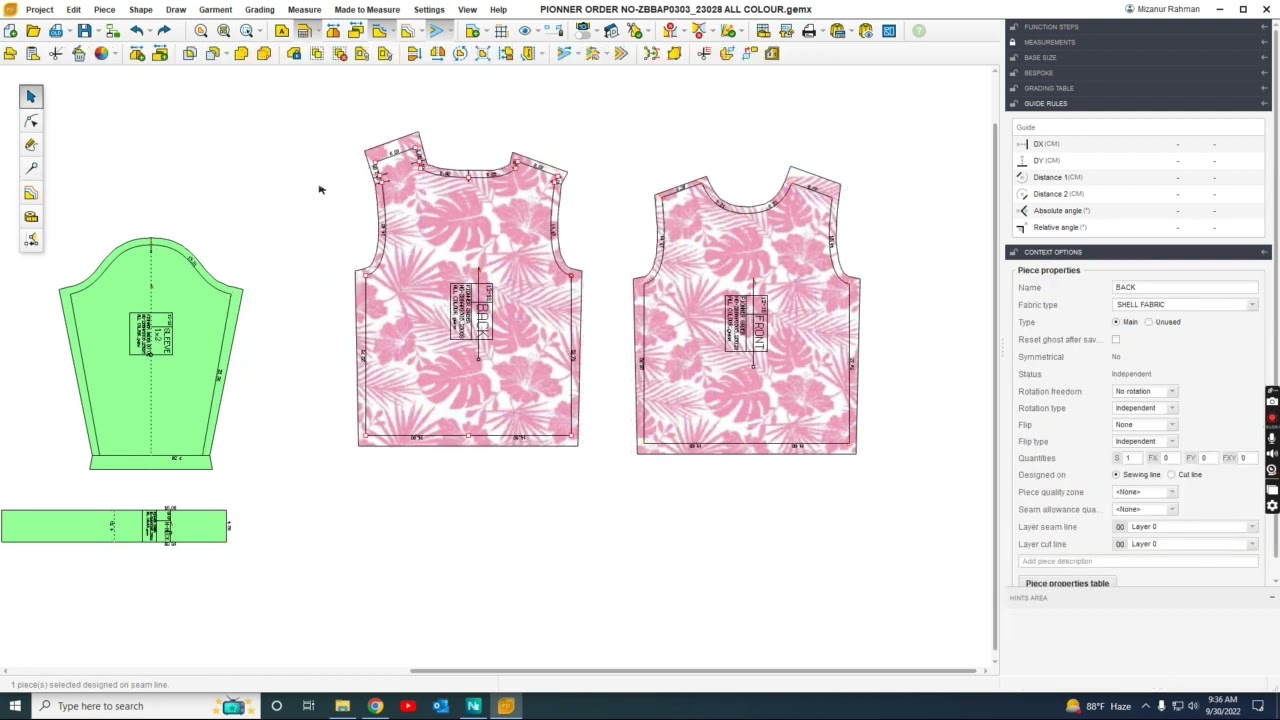Save the project with the floppy disk icon
This screenshot has height=720, width=1280.
[85, 31]
